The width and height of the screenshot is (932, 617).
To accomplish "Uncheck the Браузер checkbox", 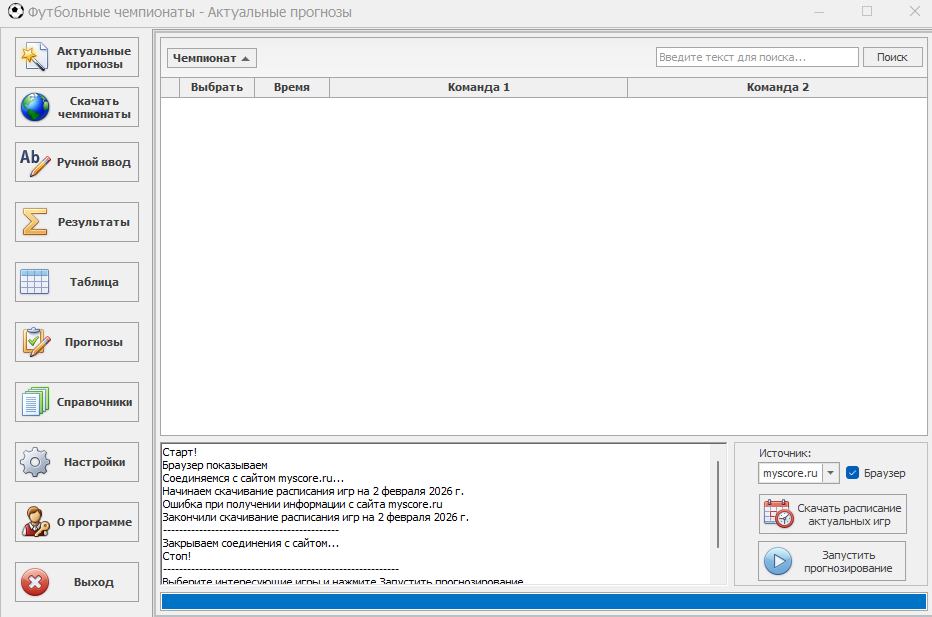I will [x=852, y=473].
